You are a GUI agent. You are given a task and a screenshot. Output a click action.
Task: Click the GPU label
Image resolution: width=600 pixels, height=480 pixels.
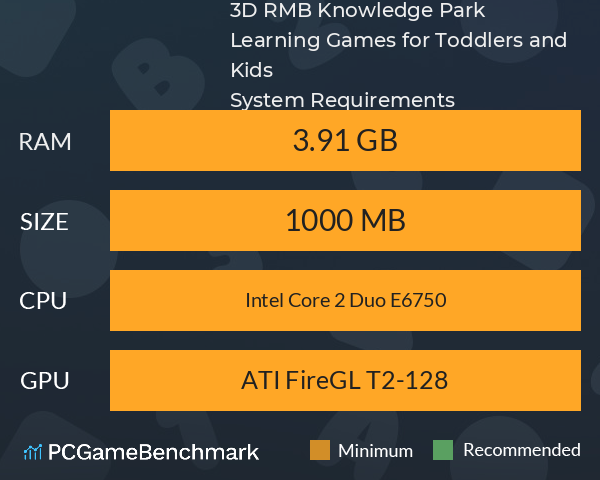point(44,380)
